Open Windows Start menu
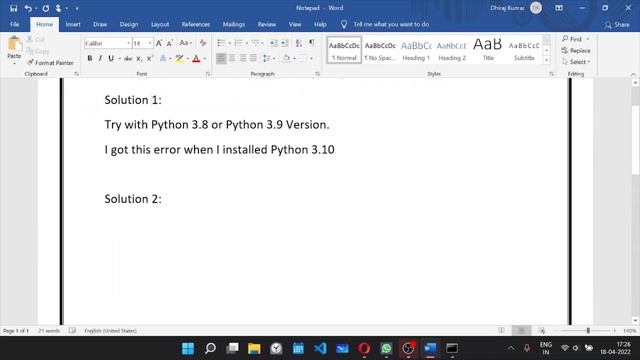Viewport: 640px width, 360px height. click(x=188, y=349)
